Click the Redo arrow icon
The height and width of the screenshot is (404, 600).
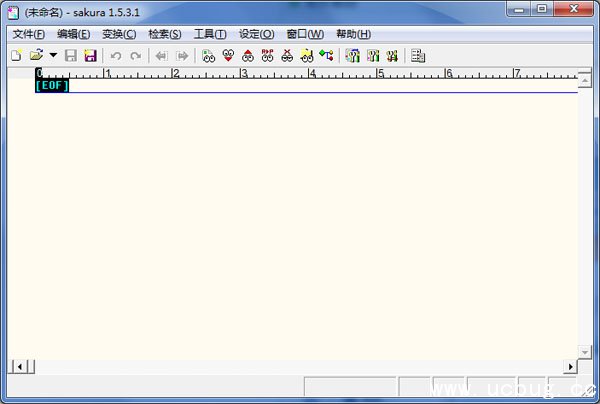pos(135,56)
